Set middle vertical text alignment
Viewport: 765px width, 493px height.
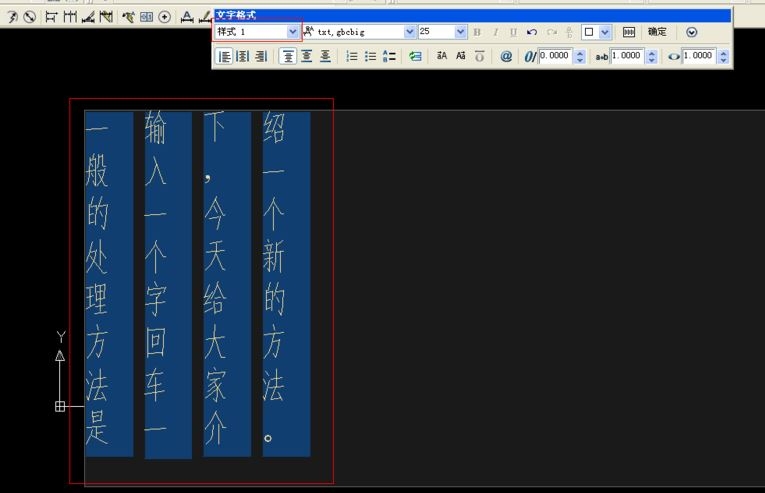click(306, 56)
